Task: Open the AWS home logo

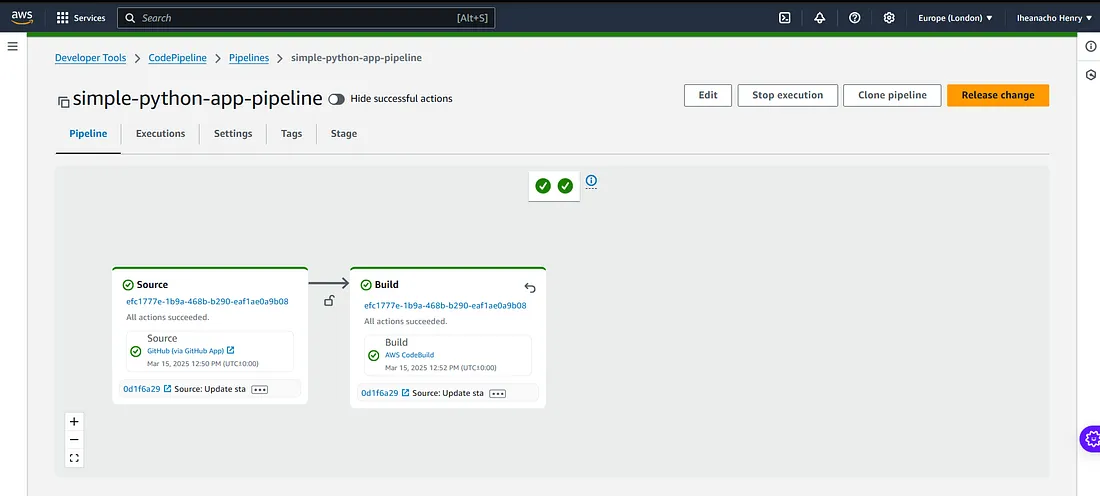Action: click(x=22, y=17)
